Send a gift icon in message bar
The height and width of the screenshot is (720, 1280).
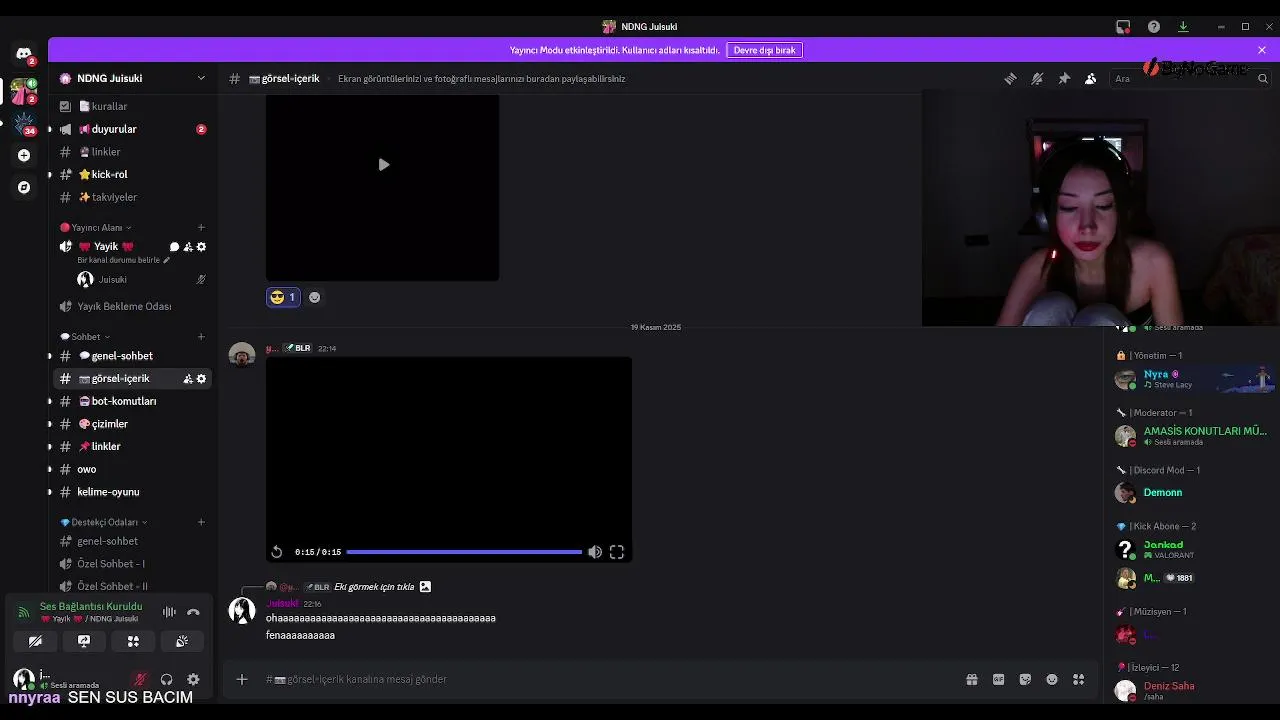pos(971,679)
